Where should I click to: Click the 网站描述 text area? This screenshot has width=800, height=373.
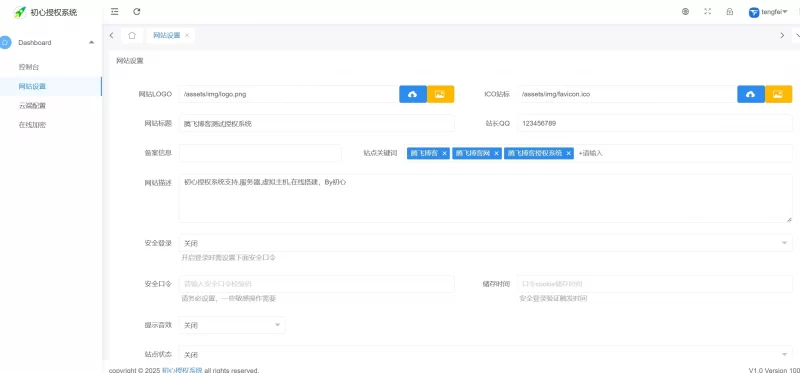[x=485, y=198]
